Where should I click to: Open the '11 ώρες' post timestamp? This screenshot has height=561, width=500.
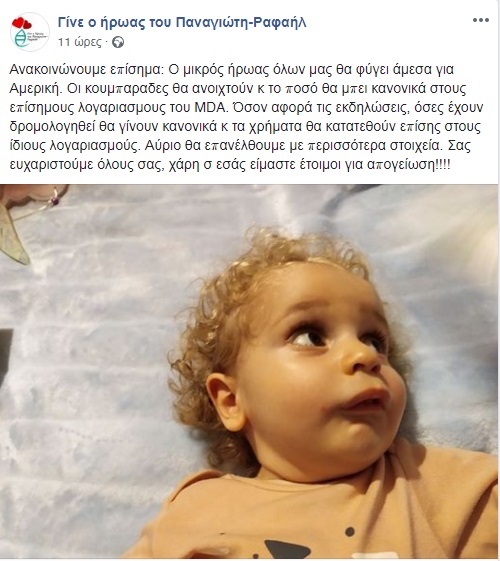(x=80, y=42)
